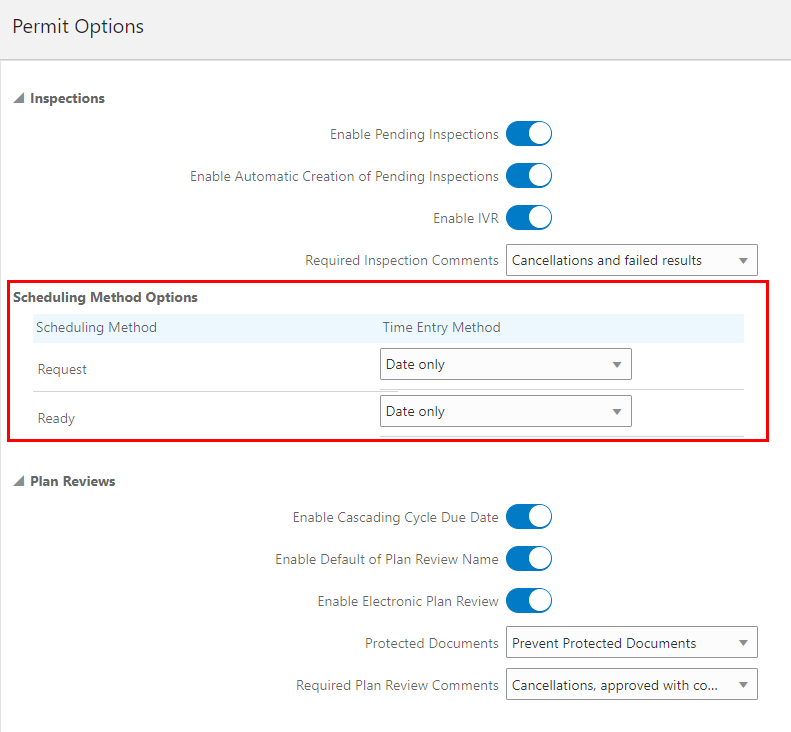Click the Plan Reviews section heading
Screen dimensions: 791x732
point(72,481)
